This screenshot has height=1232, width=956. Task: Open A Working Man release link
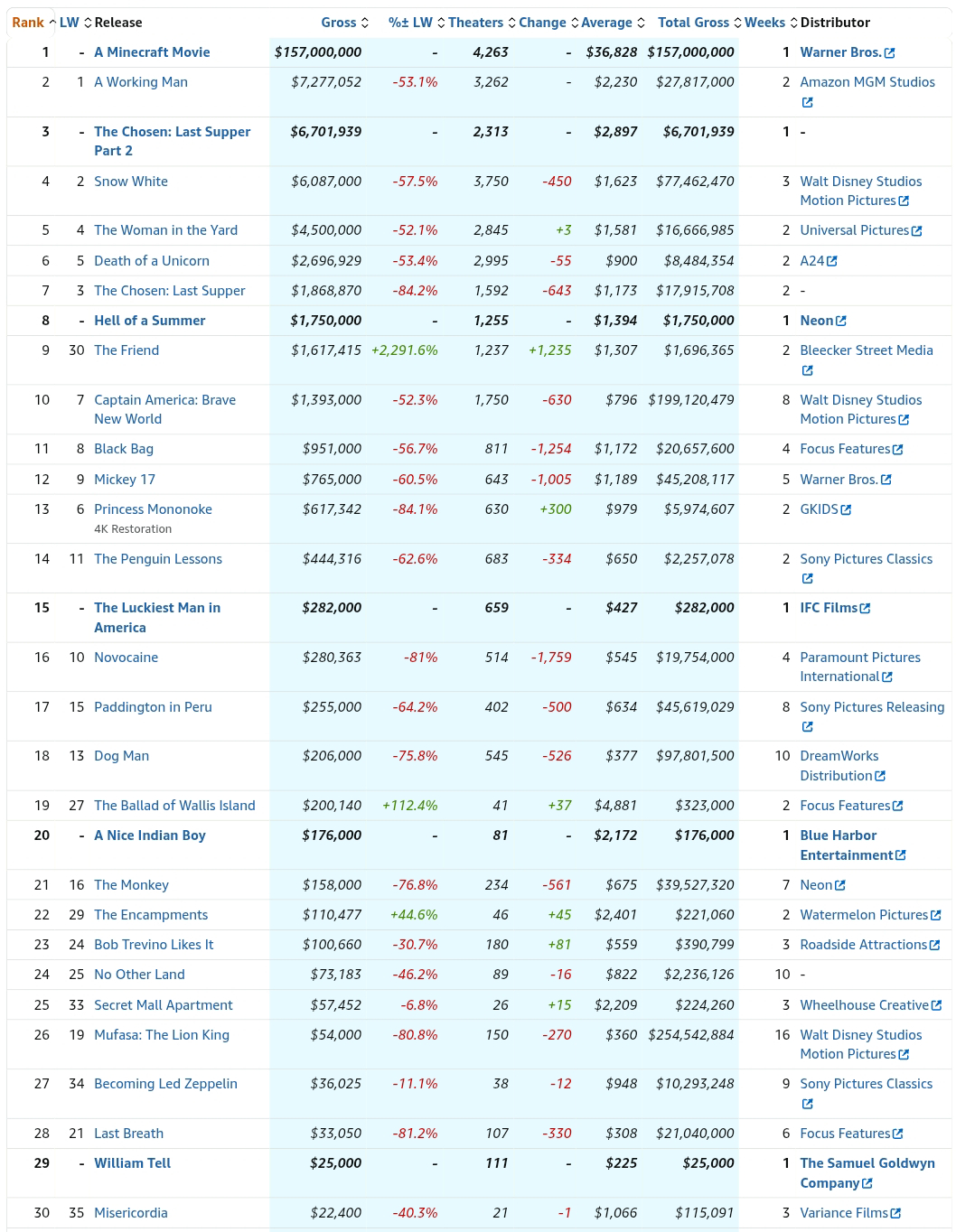click(141, 82)
